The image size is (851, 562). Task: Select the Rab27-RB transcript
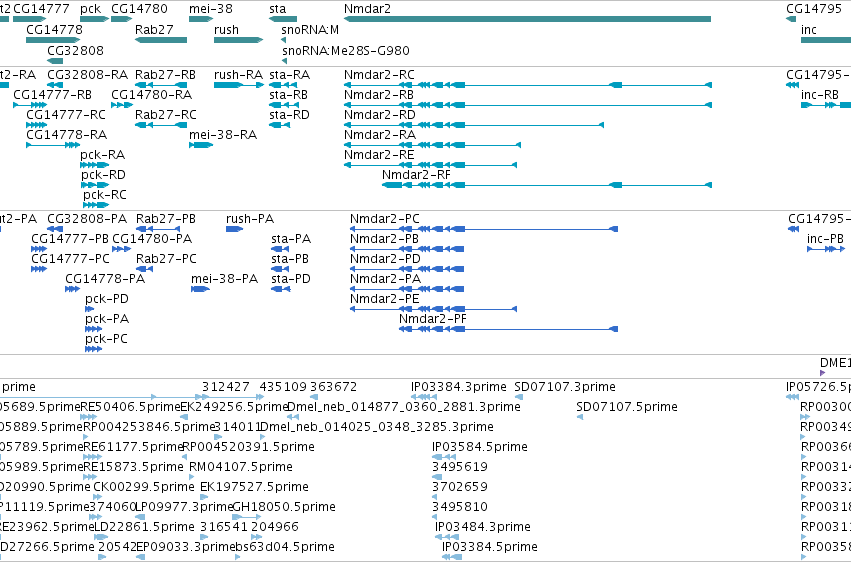click(x=166, y=74)
